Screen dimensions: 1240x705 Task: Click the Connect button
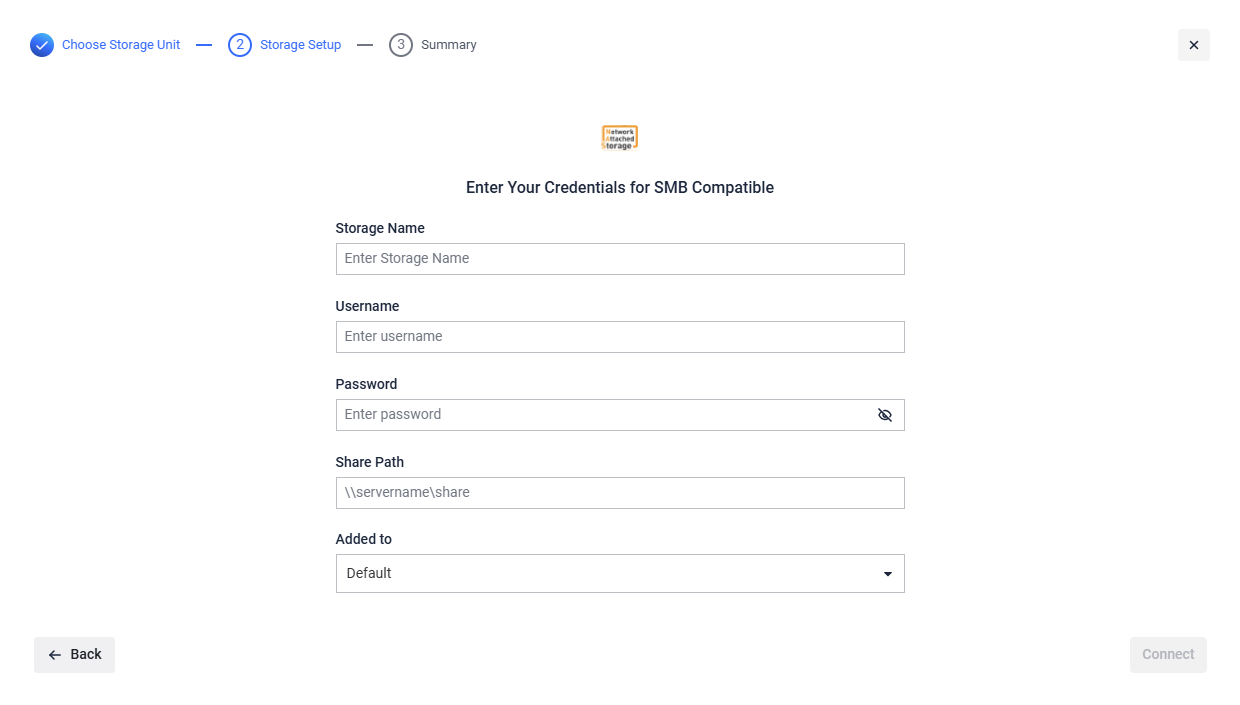(1168, 655)
